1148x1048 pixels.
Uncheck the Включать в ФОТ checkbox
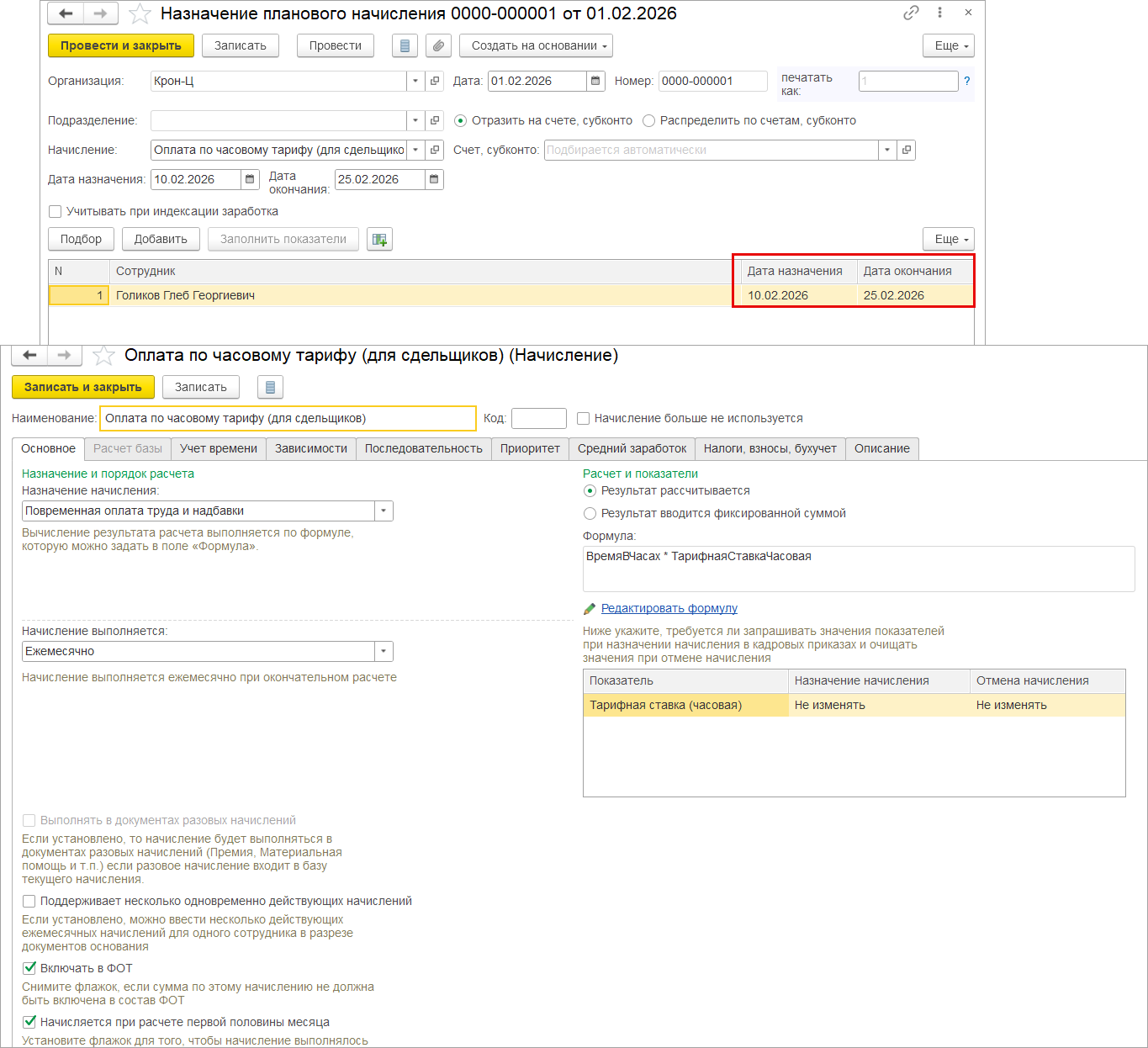tap(29, 968)
